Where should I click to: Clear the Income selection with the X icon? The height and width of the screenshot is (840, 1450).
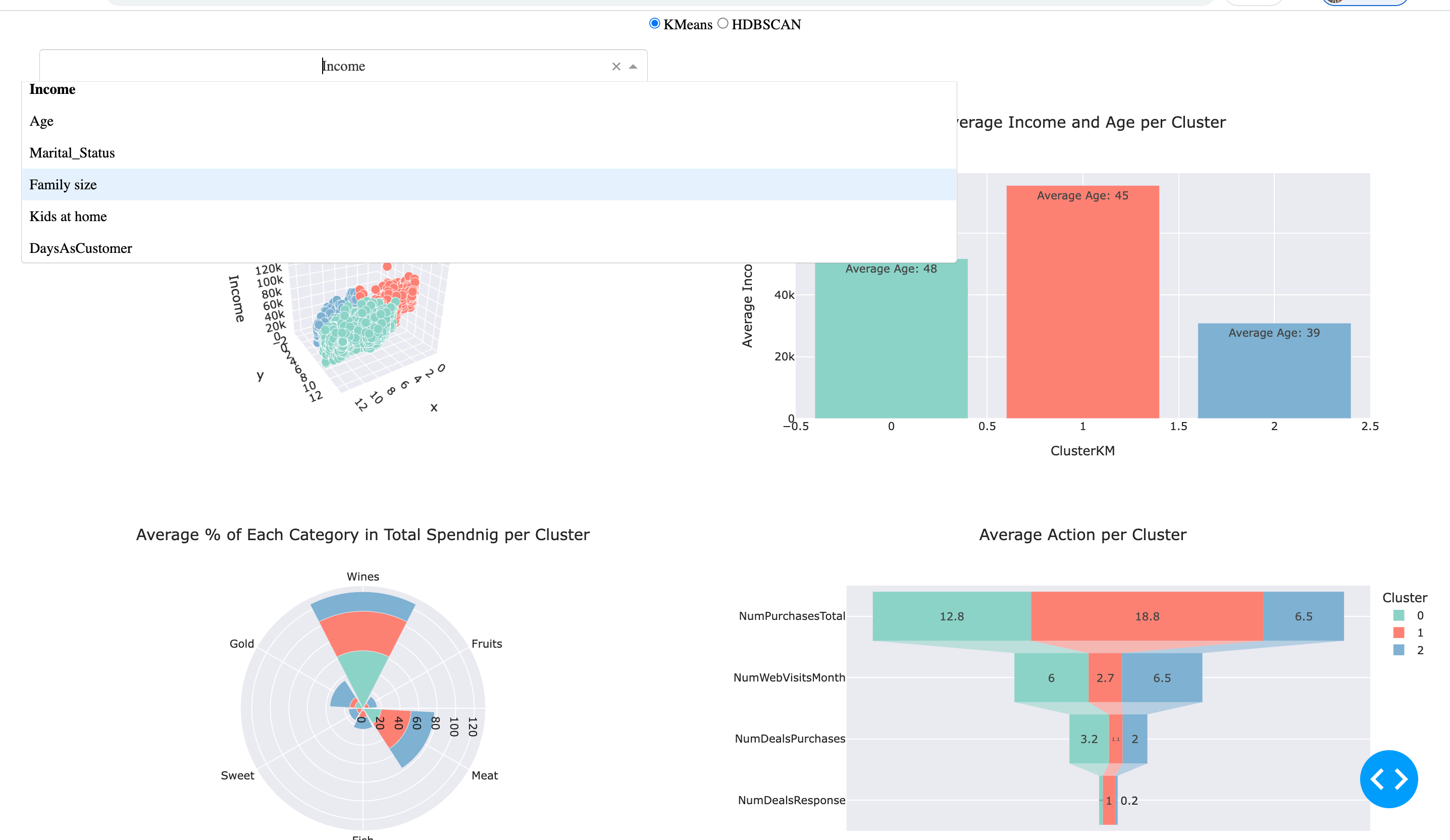click(615, 66)
